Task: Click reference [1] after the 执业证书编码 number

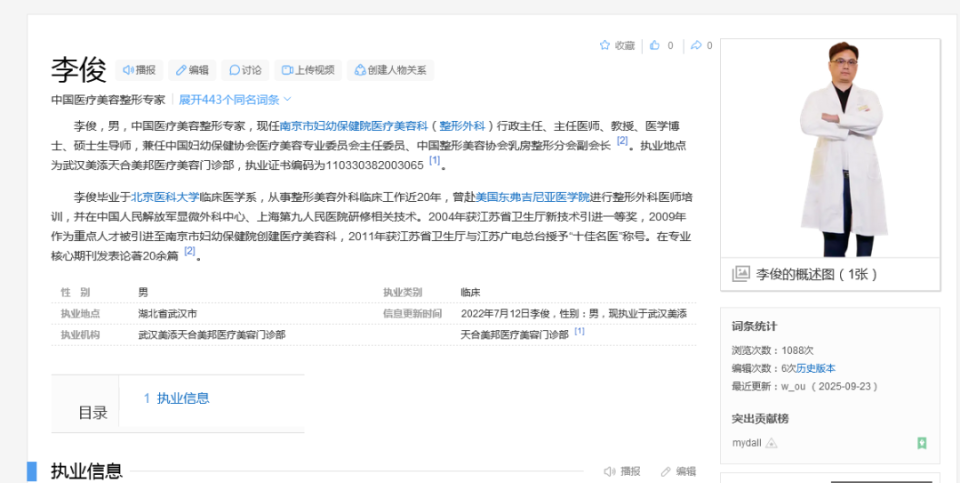Action: tap(435, 160)
